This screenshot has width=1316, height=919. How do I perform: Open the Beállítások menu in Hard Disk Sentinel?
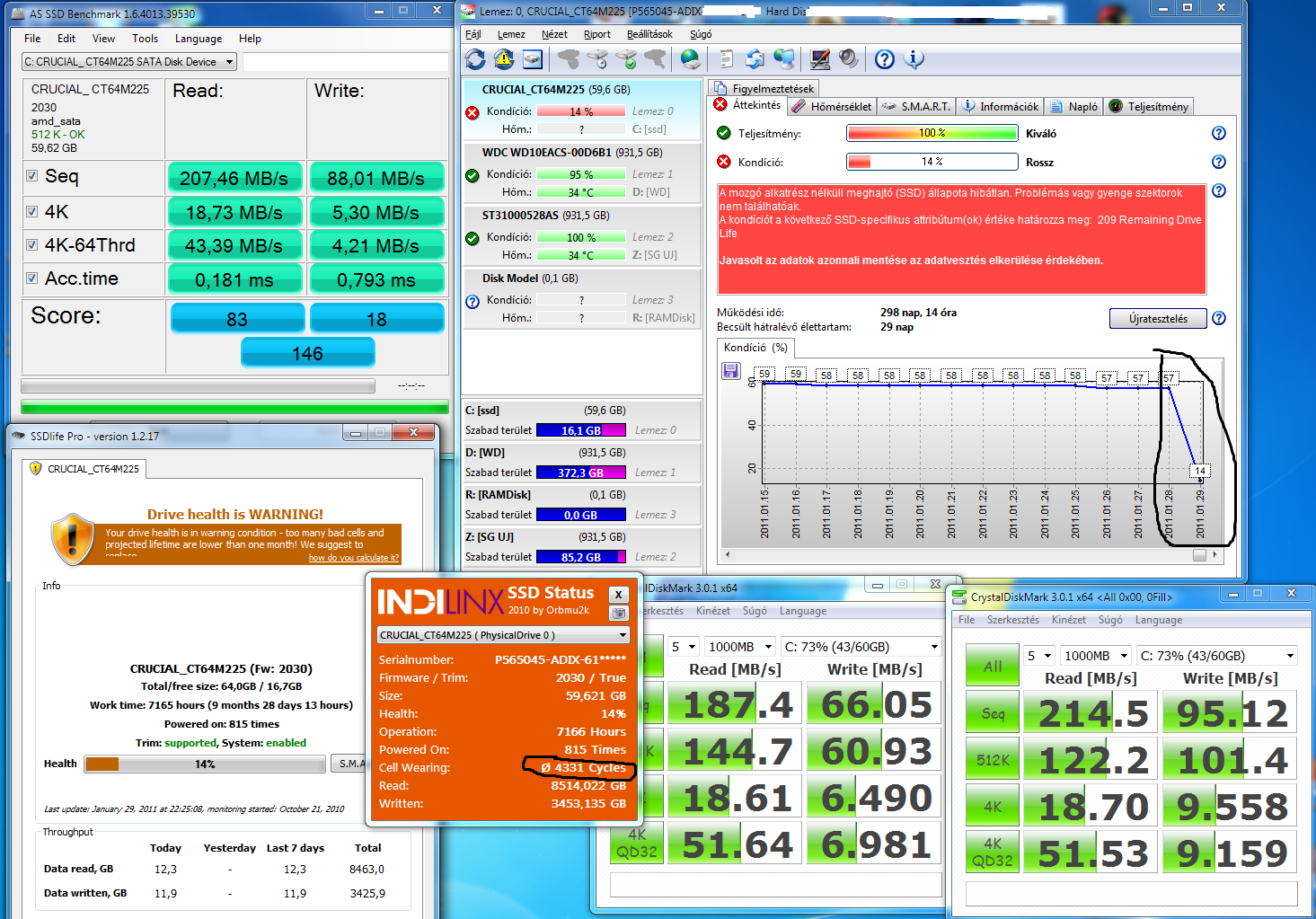tap(649, 34)
